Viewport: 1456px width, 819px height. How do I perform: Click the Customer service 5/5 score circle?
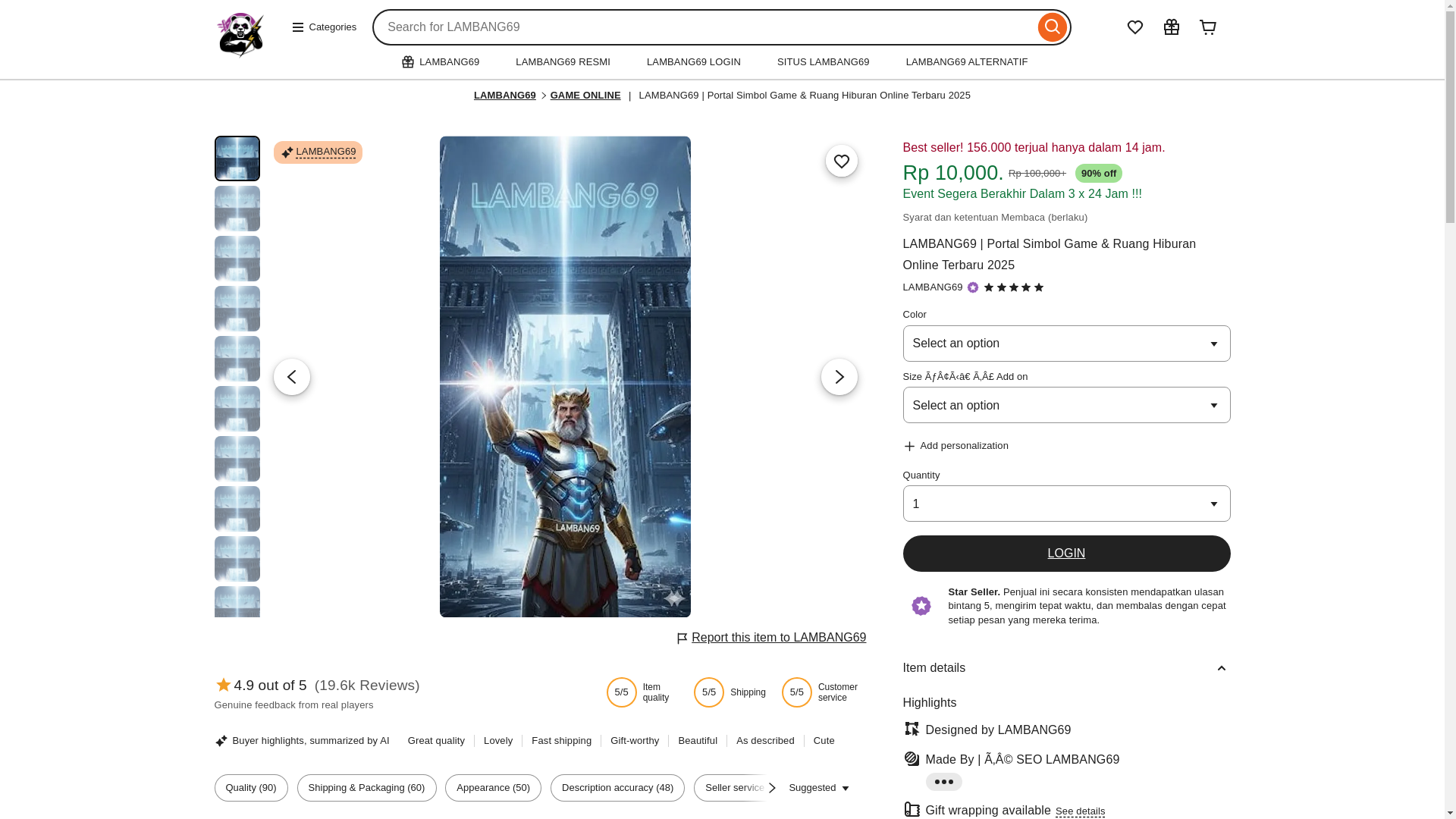pos(796,692)
